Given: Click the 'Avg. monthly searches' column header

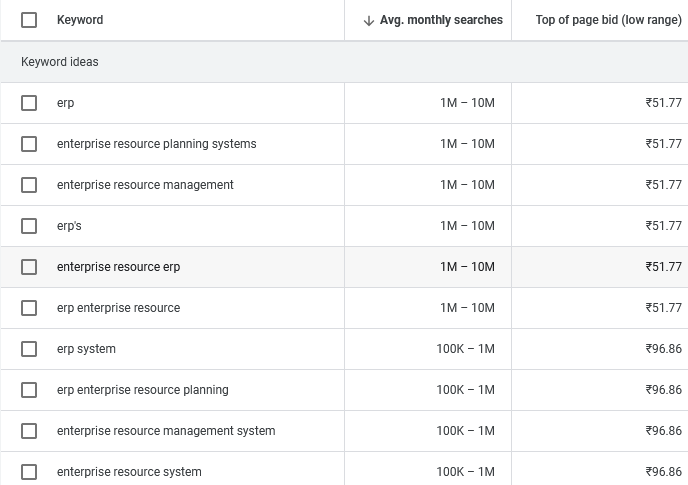Looking at the screenshot, I should [441, 20].
